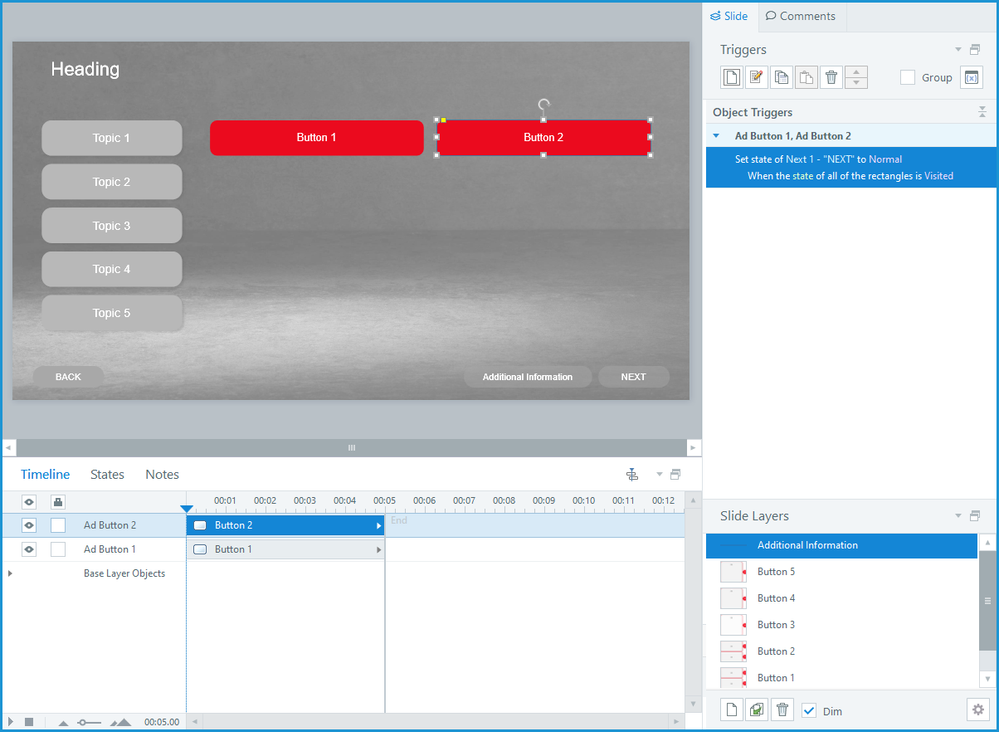Hide Ad Button 2 using its eye icon

coord(29,525)
